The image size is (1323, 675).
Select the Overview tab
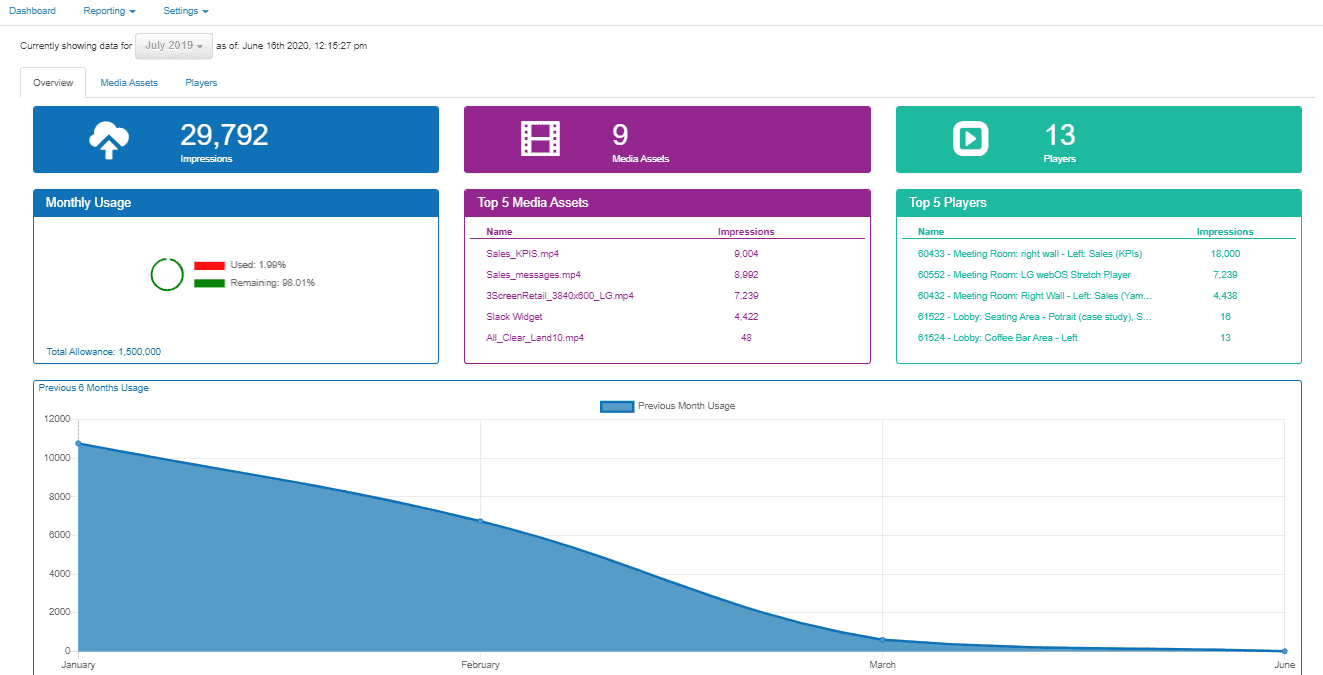pos(53,83)
